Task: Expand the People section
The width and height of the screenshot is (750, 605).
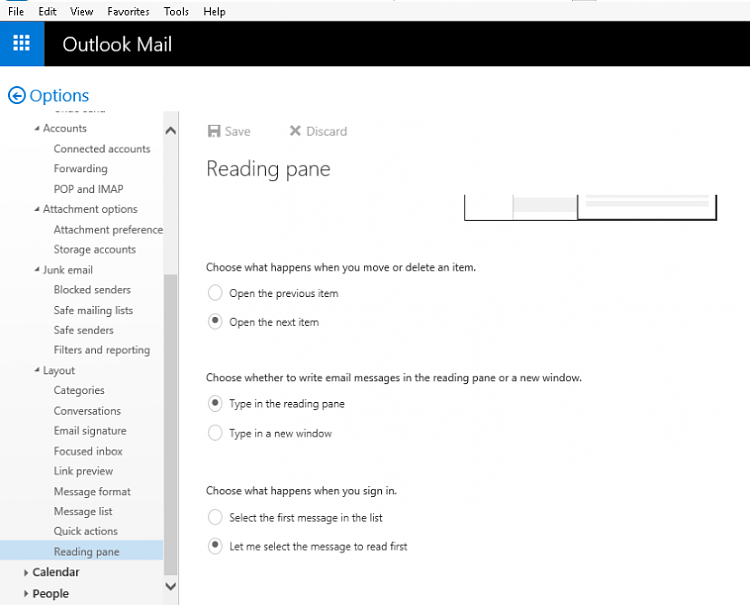Action: (x=26, y=594)
